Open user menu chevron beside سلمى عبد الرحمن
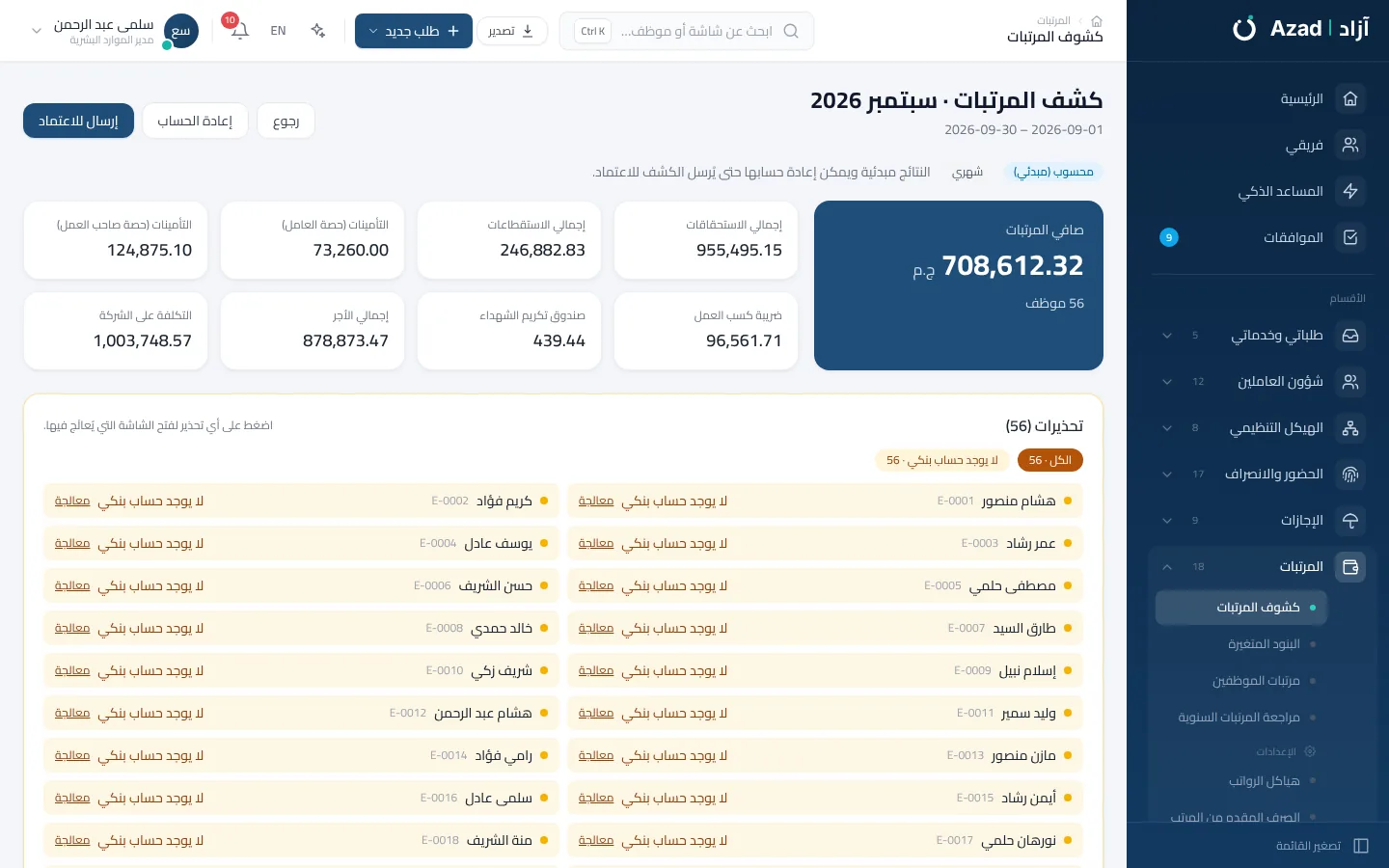 tap(37, 31)
